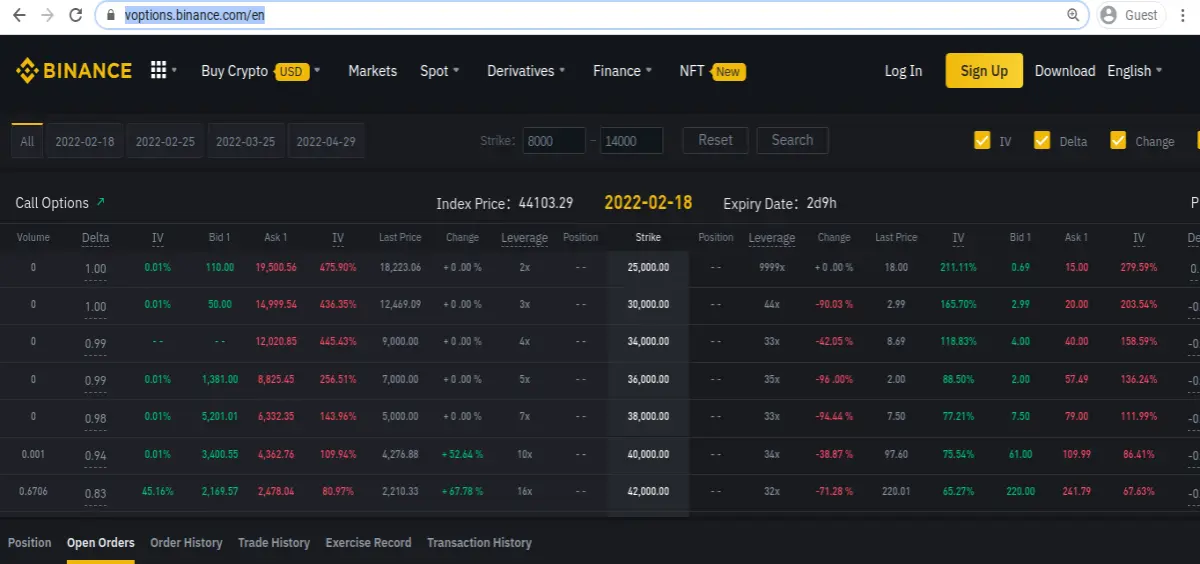The image size is (1200, 564).
Task: Switch to the Trade History tab
Action: (x=274, y=542)
